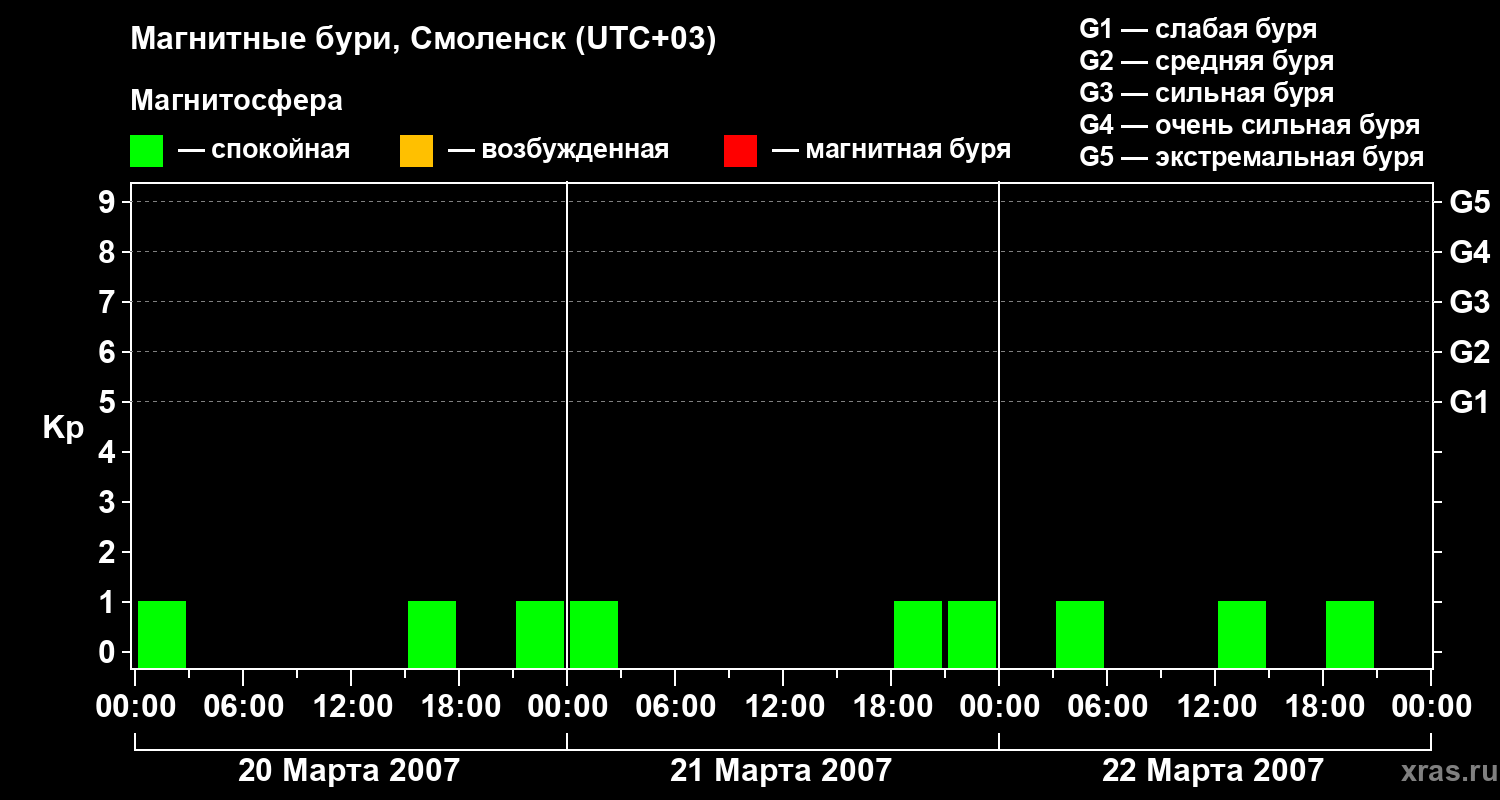
Task: Click the 21 March bar for 21:00–00:00
Action: click(972, 634)
